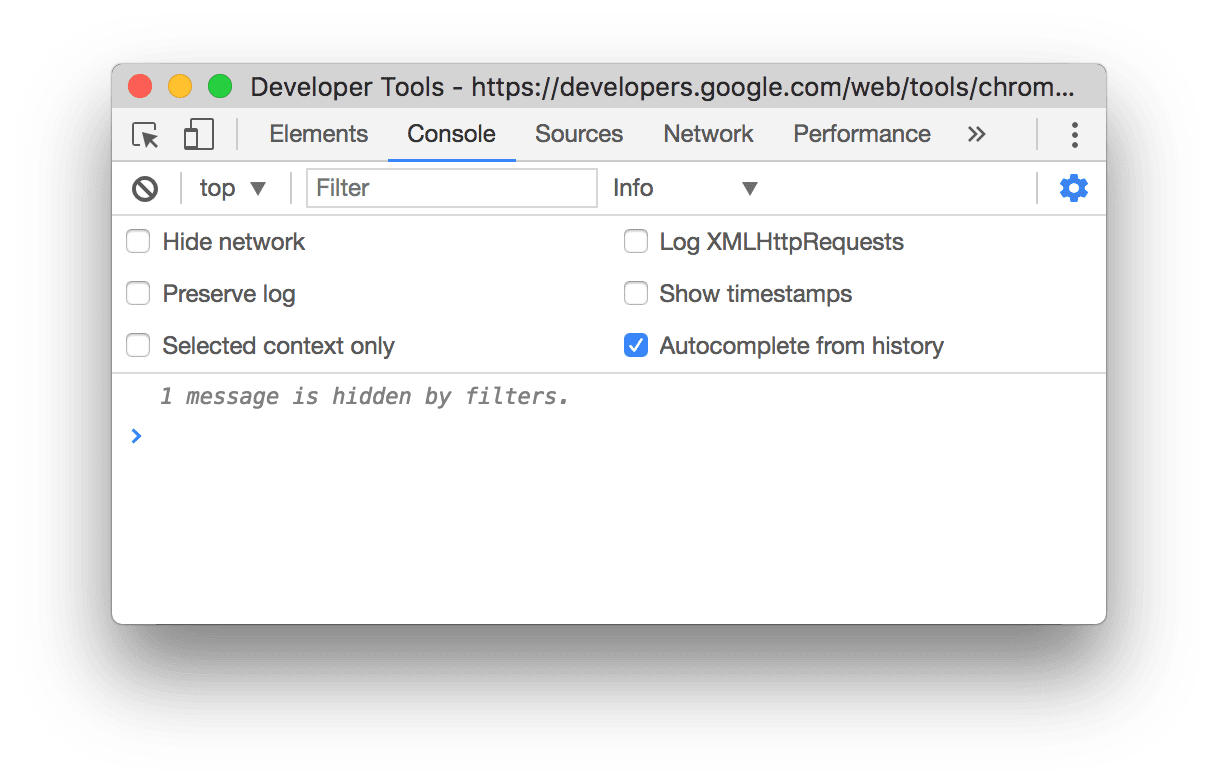The image size is (1218, 784).
Task: Enable the Hide network checkbox
Action: tap(138, 242)
